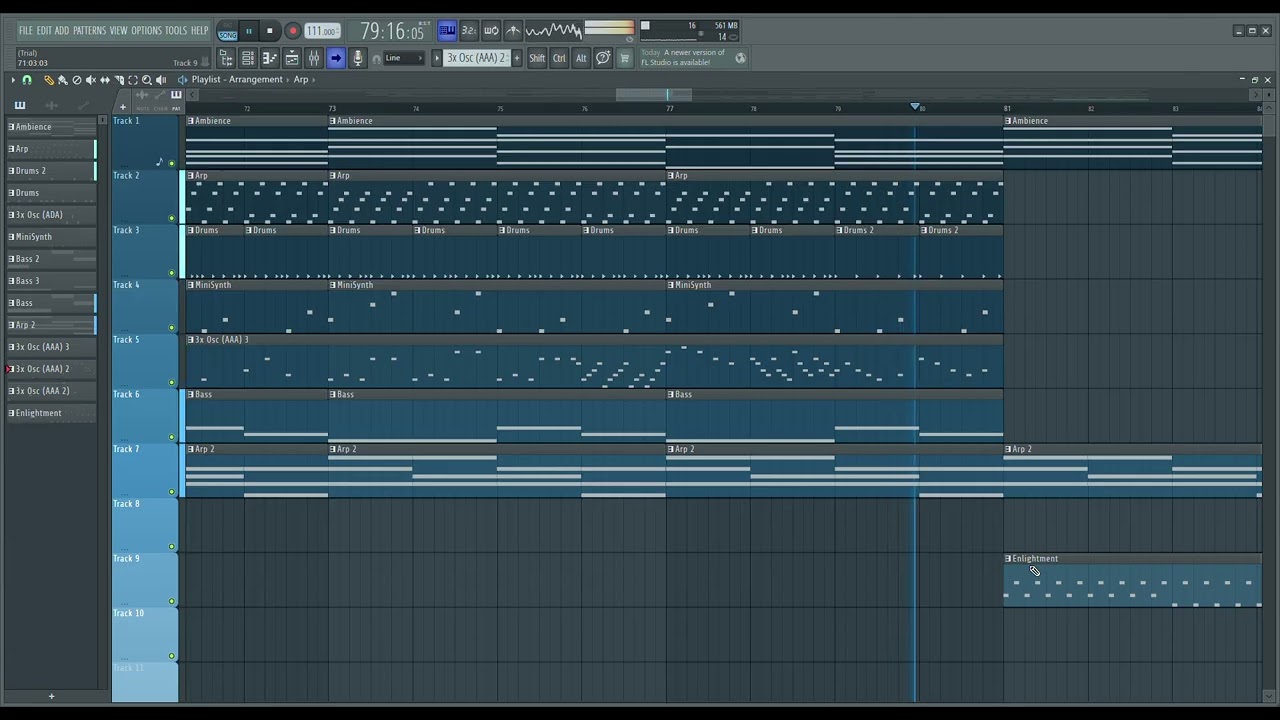Toggle typing keyboard to piano button
1280x720 pixels.
(447, 31)
